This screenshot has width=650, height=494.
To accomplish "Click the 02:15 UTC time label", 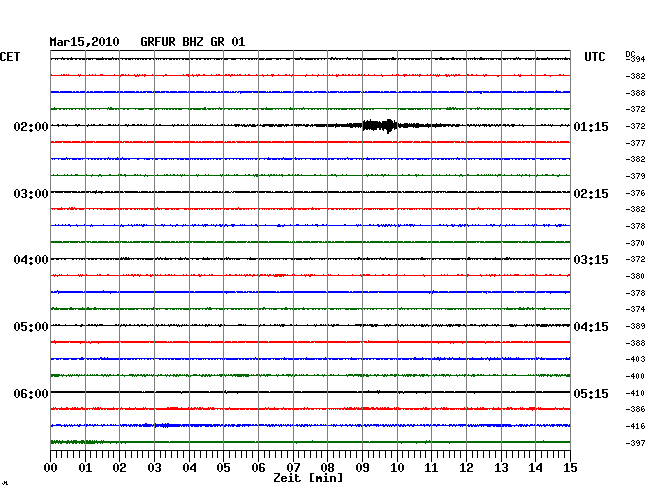I will tap(591, 194).
